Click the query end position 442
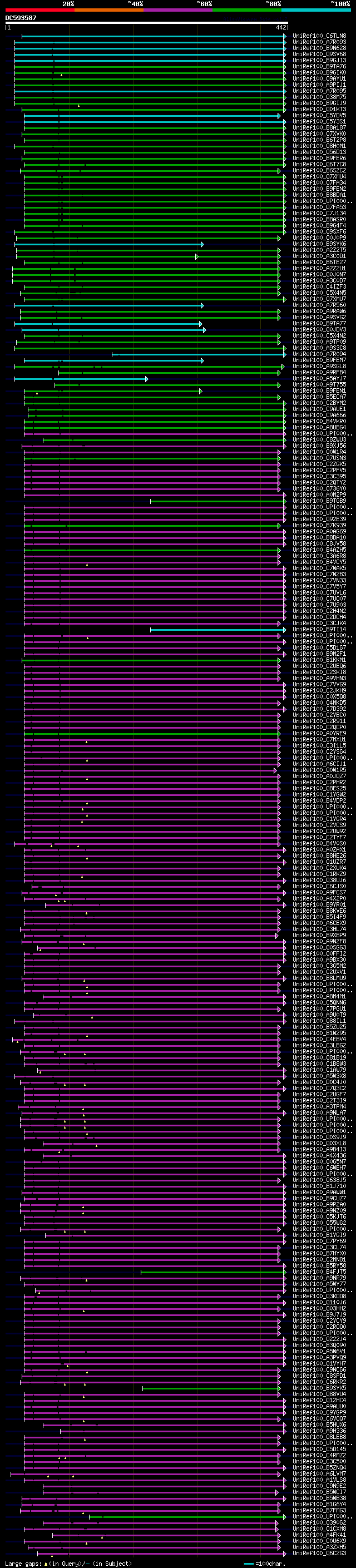The width and height of the screenshot is (356, 1568). (281, 27)
